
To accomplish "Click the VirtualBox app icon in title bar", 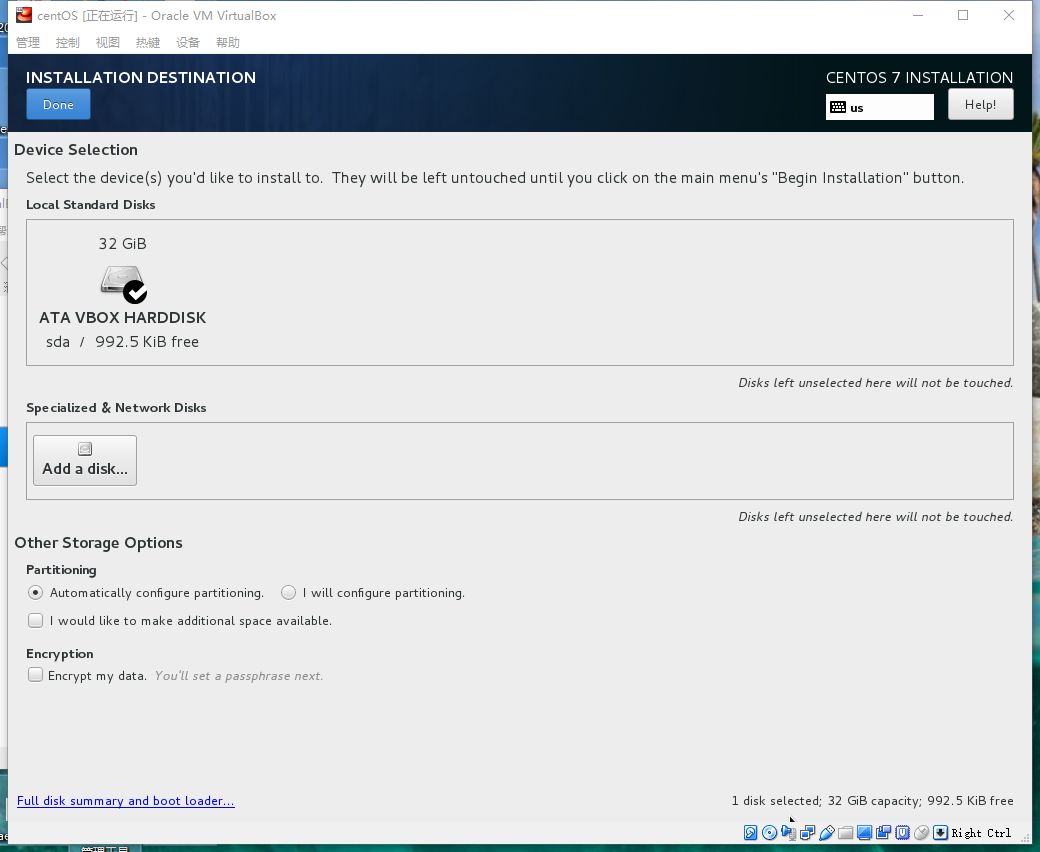I will [x=24, y=15].
